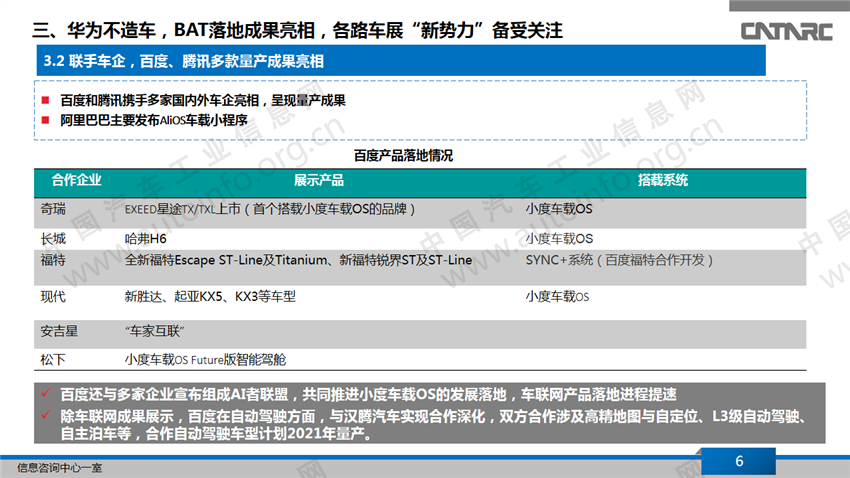Click the 展示产品 column header
The width and height of the screenshot is (850, 478).
click(319, 180)
